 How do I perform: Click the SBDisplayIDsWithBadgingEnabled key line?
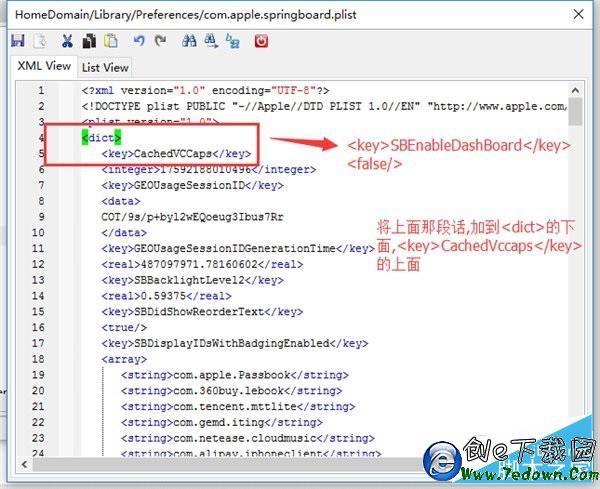tap(235, 344)
